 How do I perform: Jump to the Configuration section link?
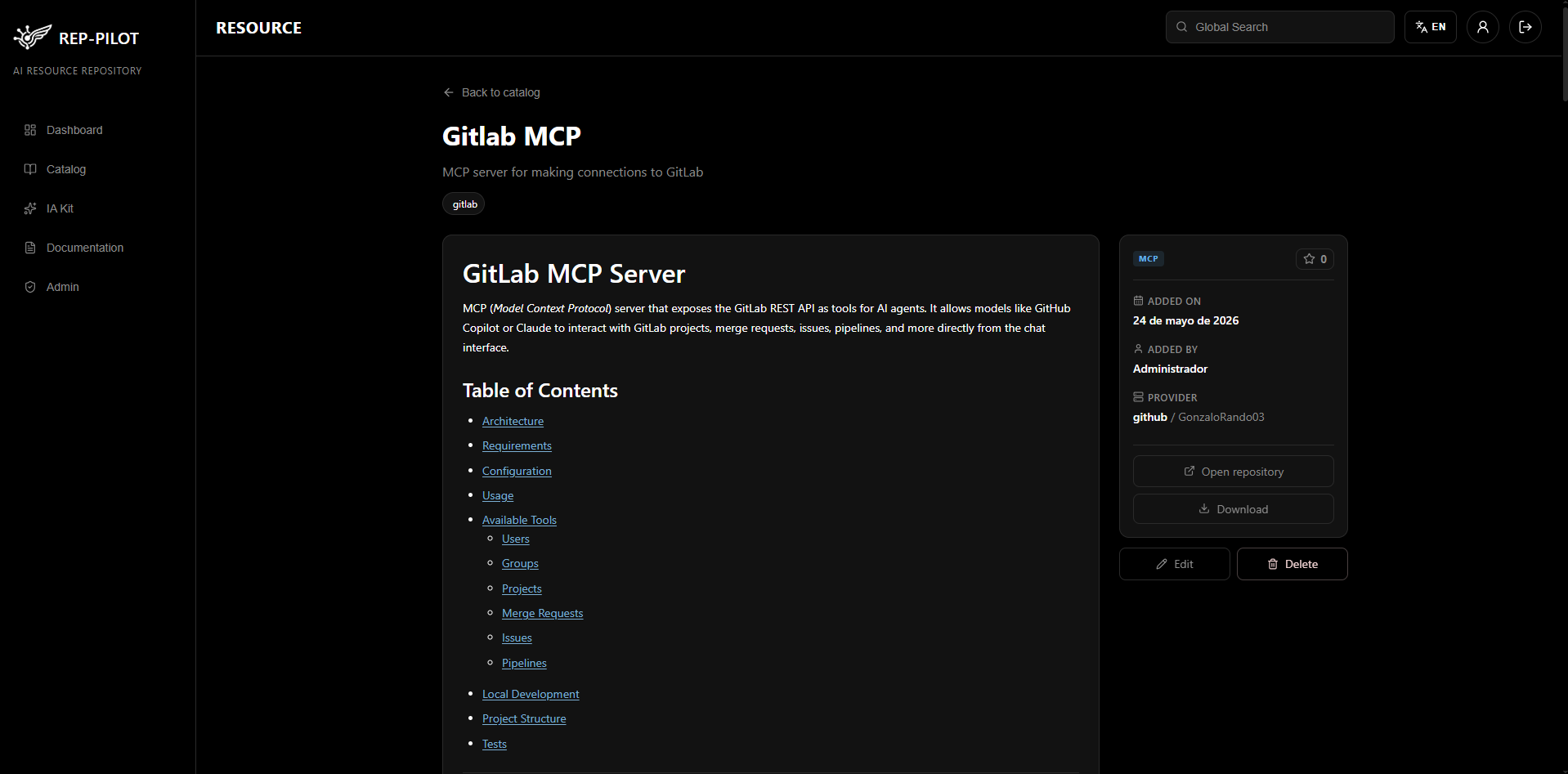click(x=517, y=471)
